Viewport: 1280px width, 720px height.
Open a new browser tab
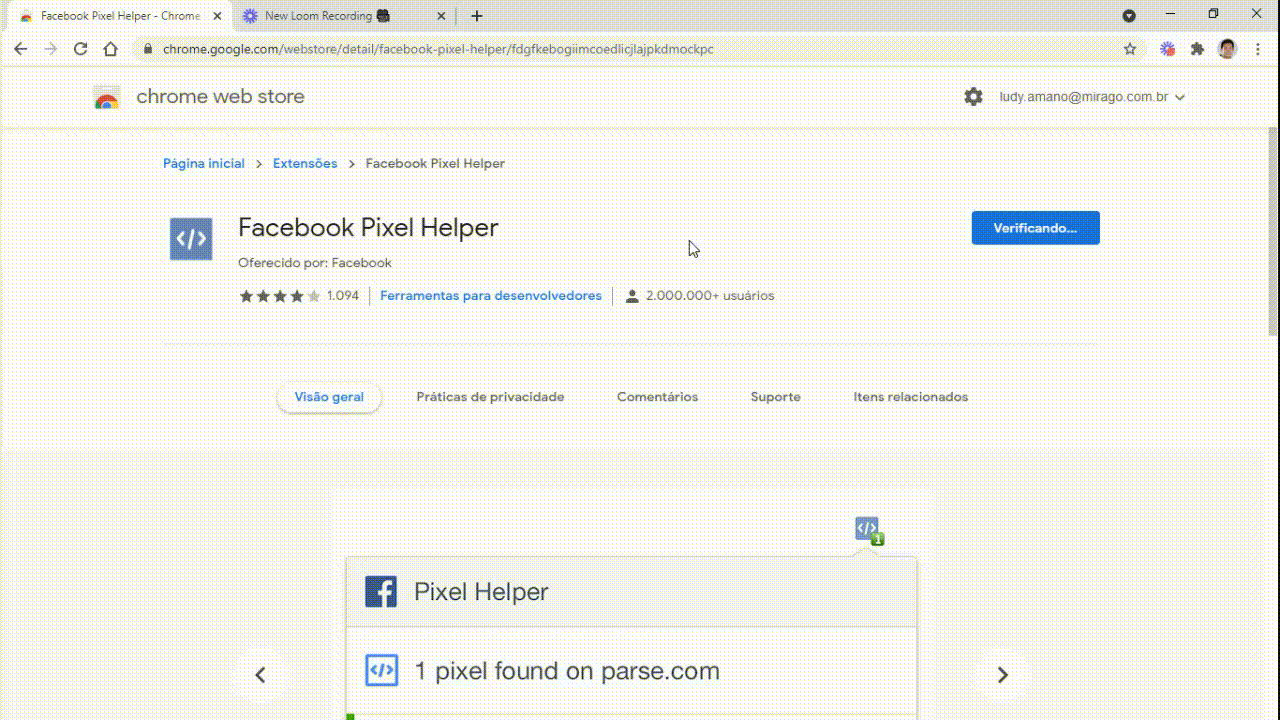(x=477, y=16)
